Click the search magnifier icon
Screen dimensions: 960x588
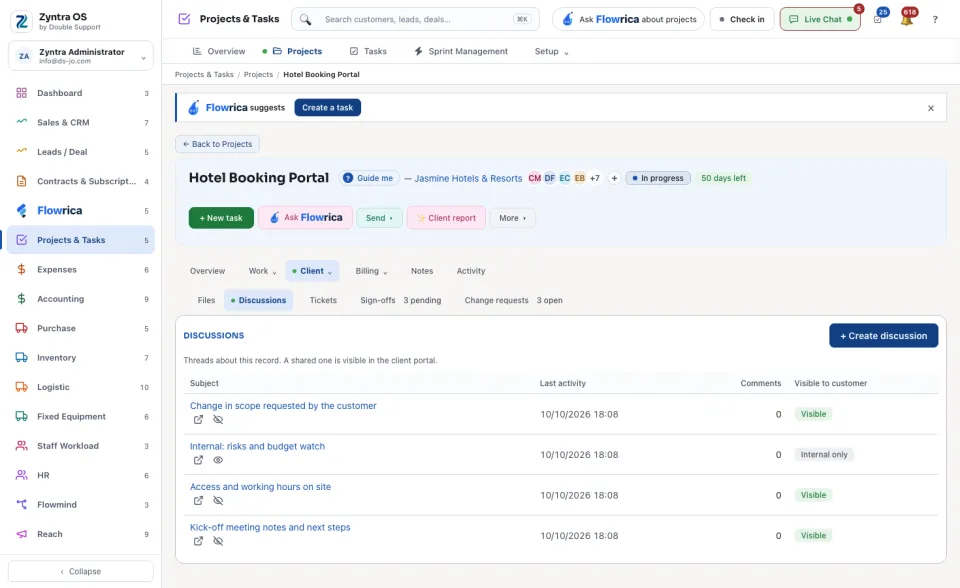click(x=306, y=20)
